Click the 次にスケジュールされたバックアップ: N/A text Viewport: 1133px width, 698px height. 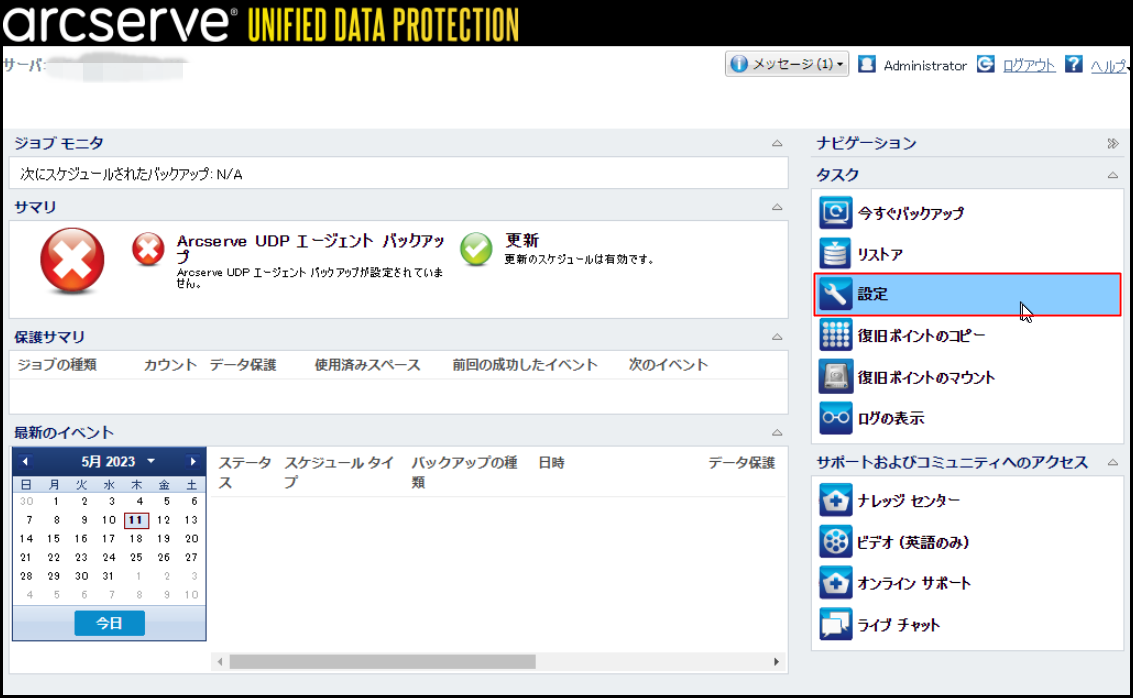(131, 174)
